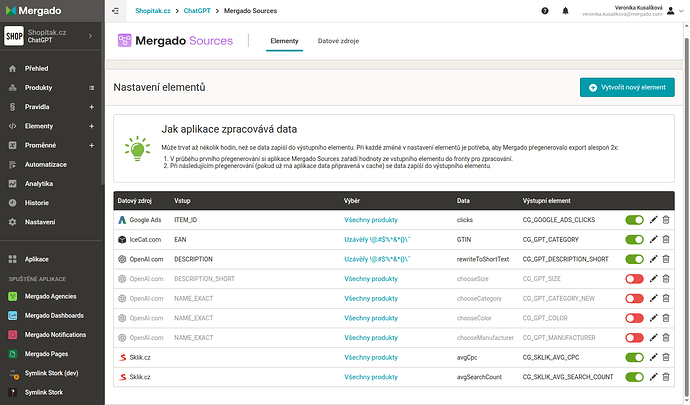This screenshot has width=690, height=405.
Task: Open the Produkty list icon
Action: click(92, 88)
